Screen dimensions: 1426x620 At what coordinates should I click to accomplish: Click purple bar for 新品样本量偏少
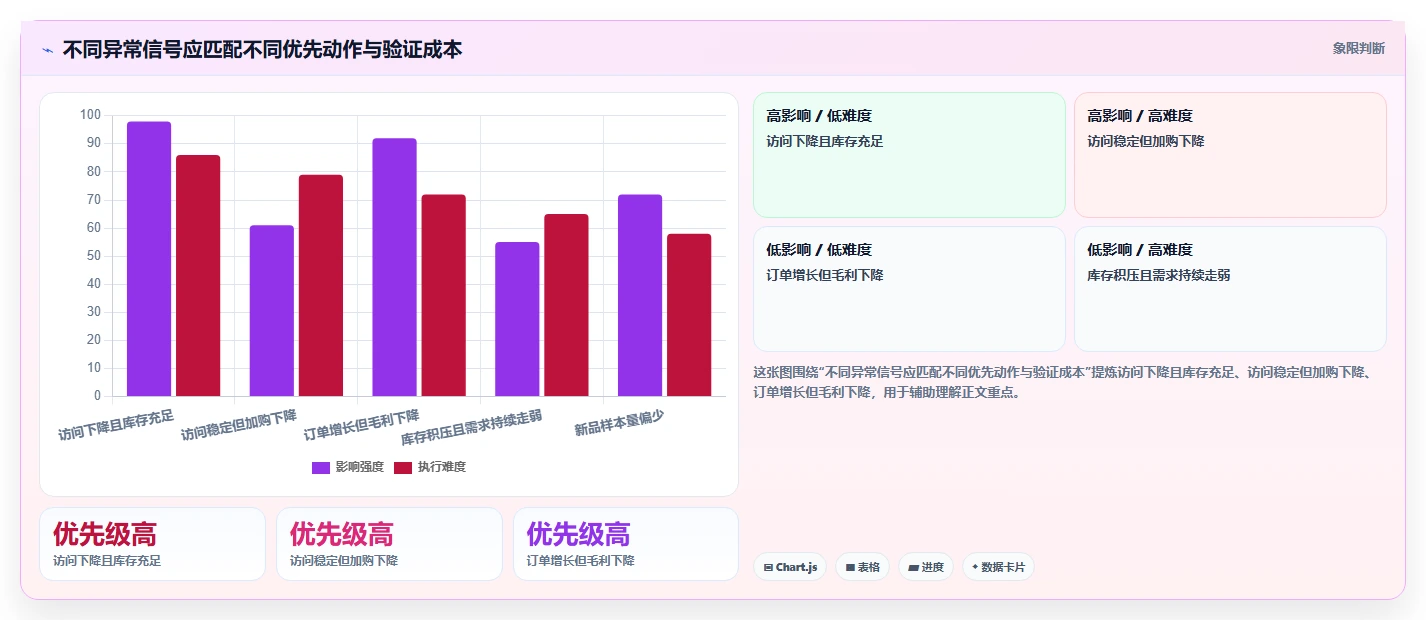coord(640,295)
